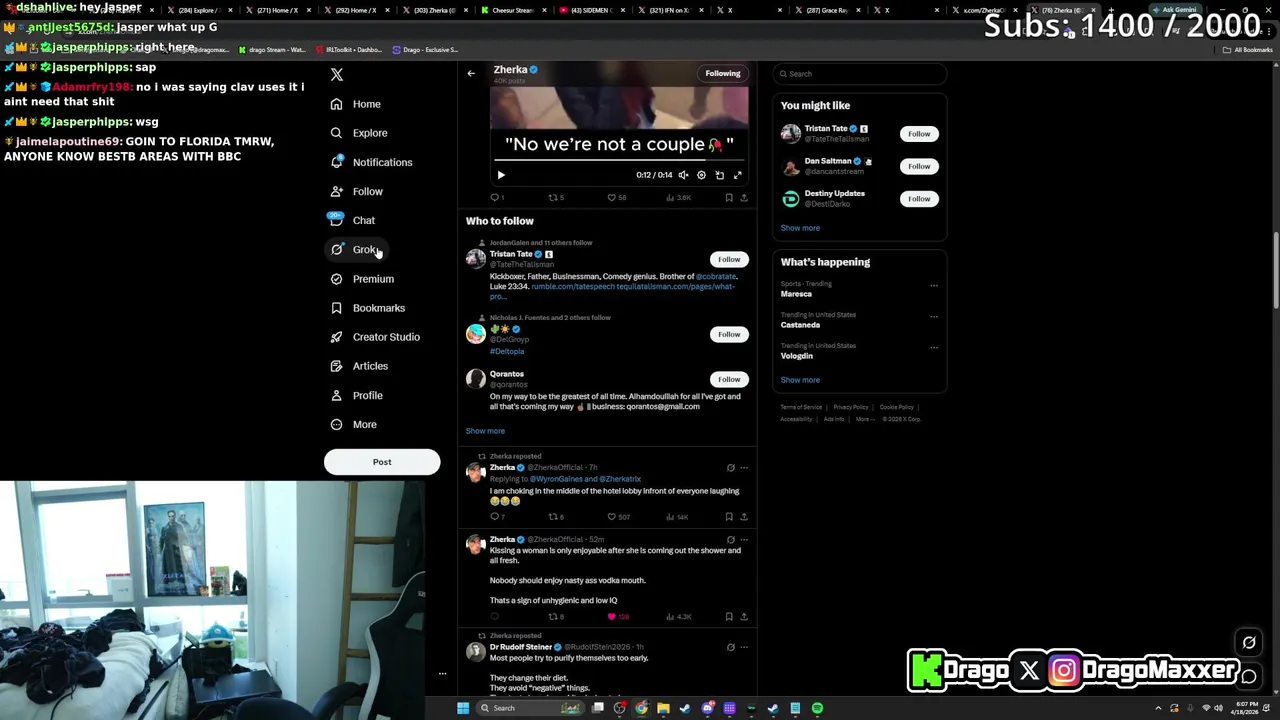Go back with the arrow beside Zherka

coord(471,73)
